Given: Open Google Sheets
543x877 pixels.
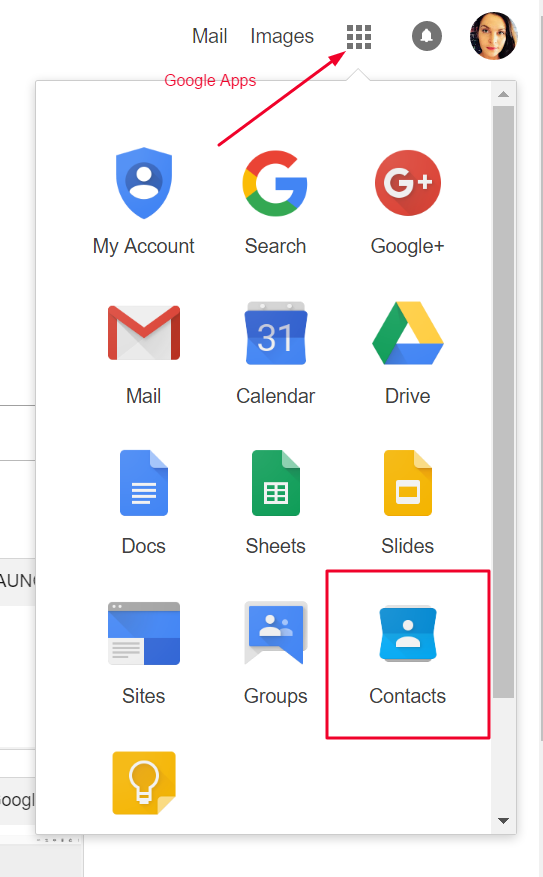Looking at the screenshot, I should pos(276,483).
